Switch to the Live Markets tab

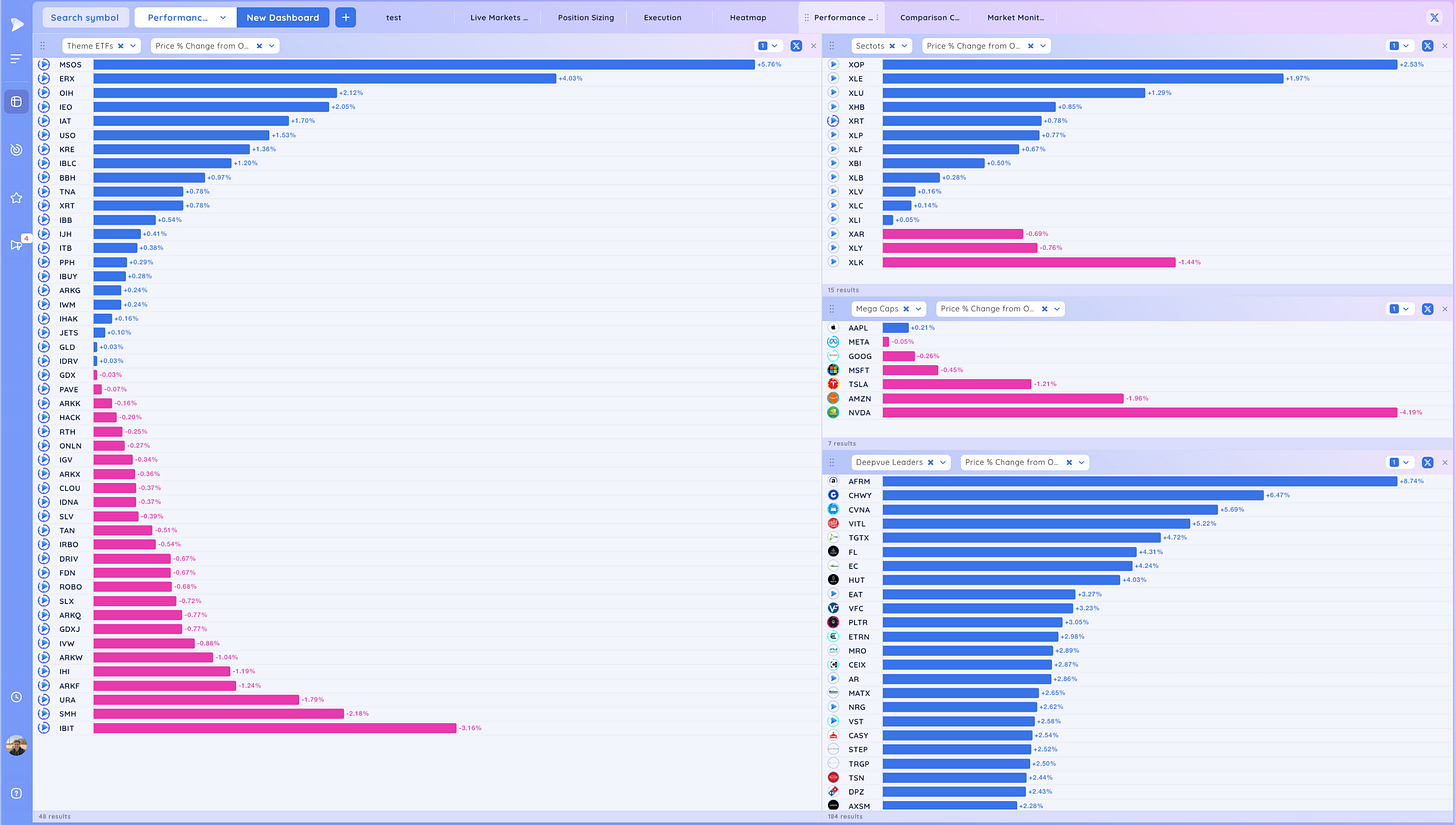(x=499, y=17)
